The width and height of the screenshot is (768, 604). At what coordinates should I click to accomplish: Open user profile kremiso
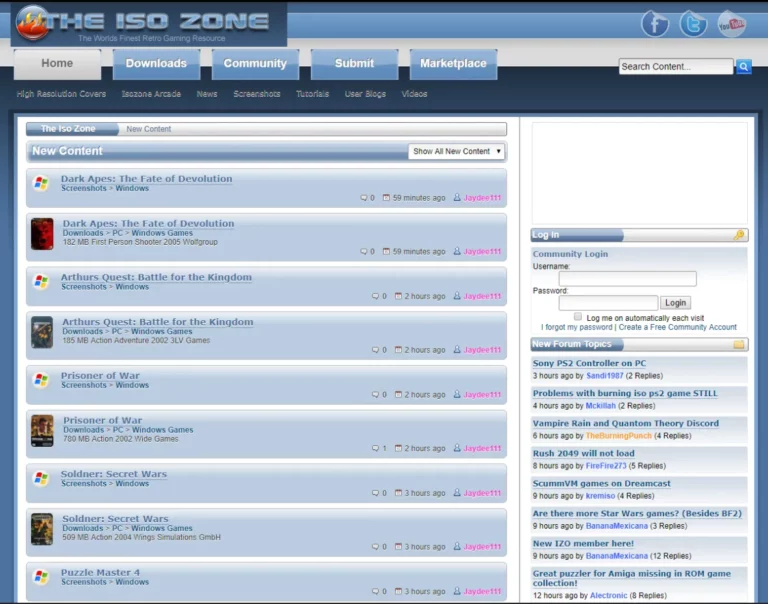[600, 496]
